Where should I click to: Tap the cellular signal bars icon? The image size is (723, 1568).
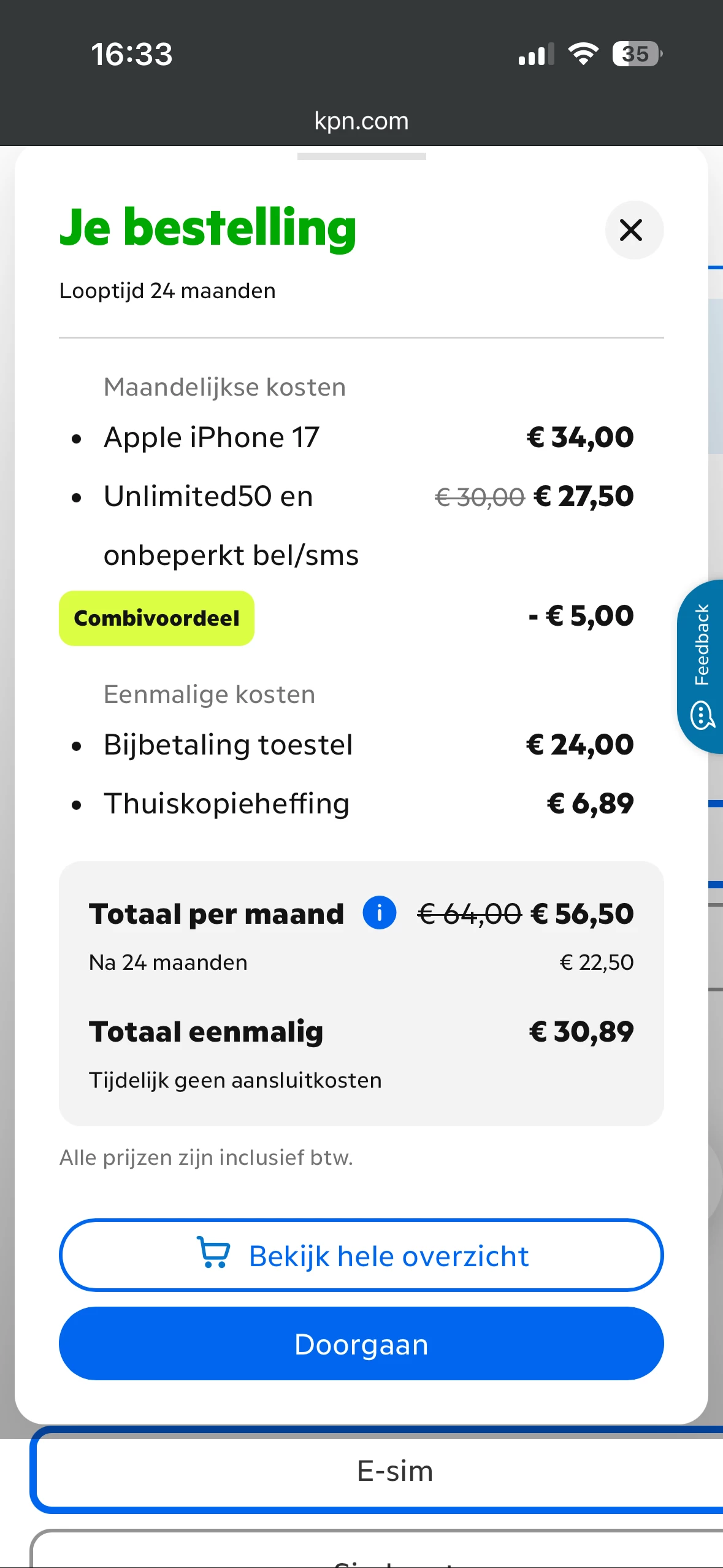coord(535,54)
